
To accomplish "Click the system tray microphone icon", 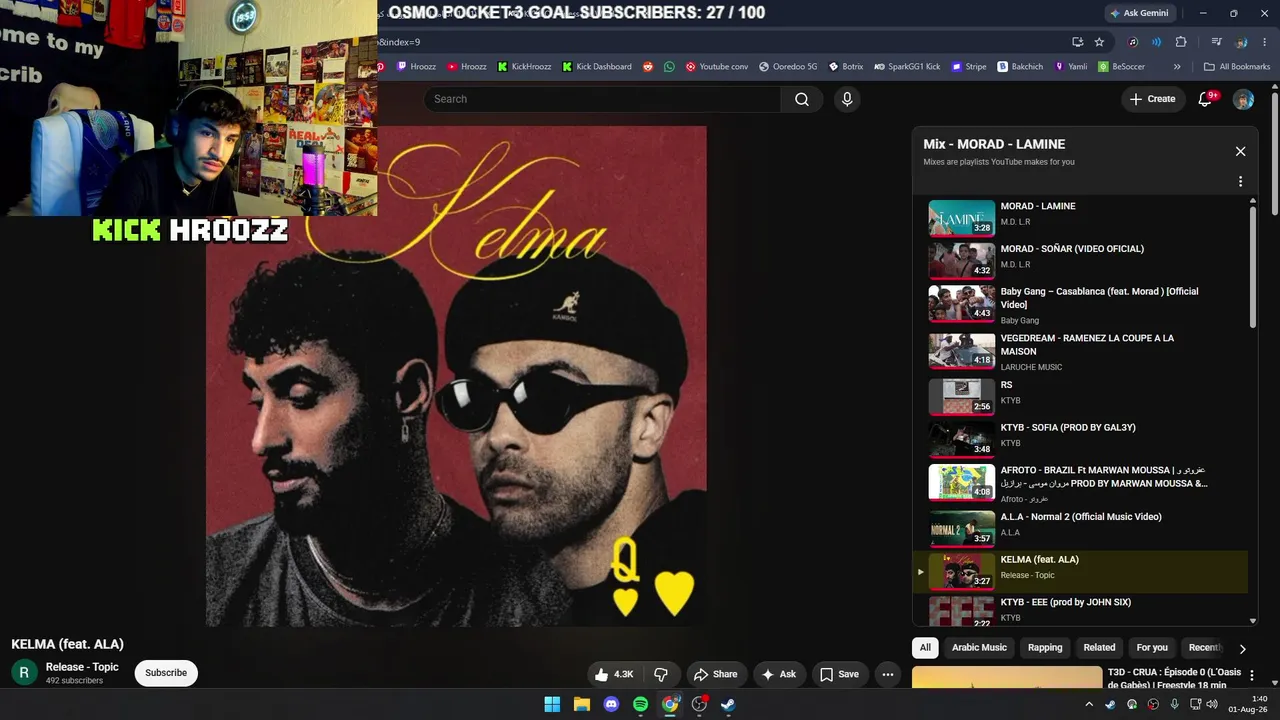I will click(1174, 704).
